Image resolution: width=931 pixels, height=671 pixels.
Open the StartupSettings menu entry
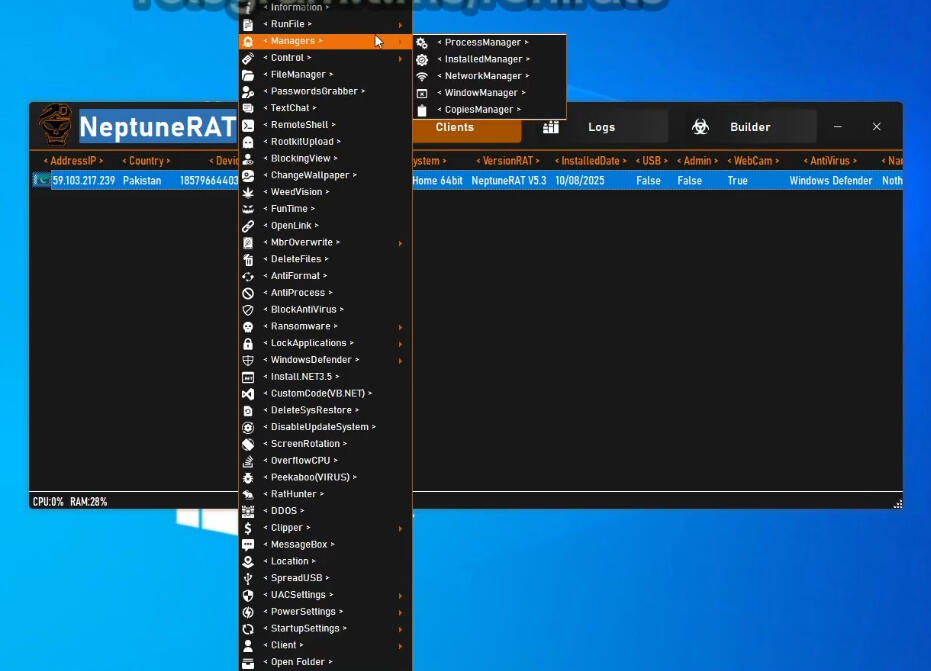[x=325, y=628]
